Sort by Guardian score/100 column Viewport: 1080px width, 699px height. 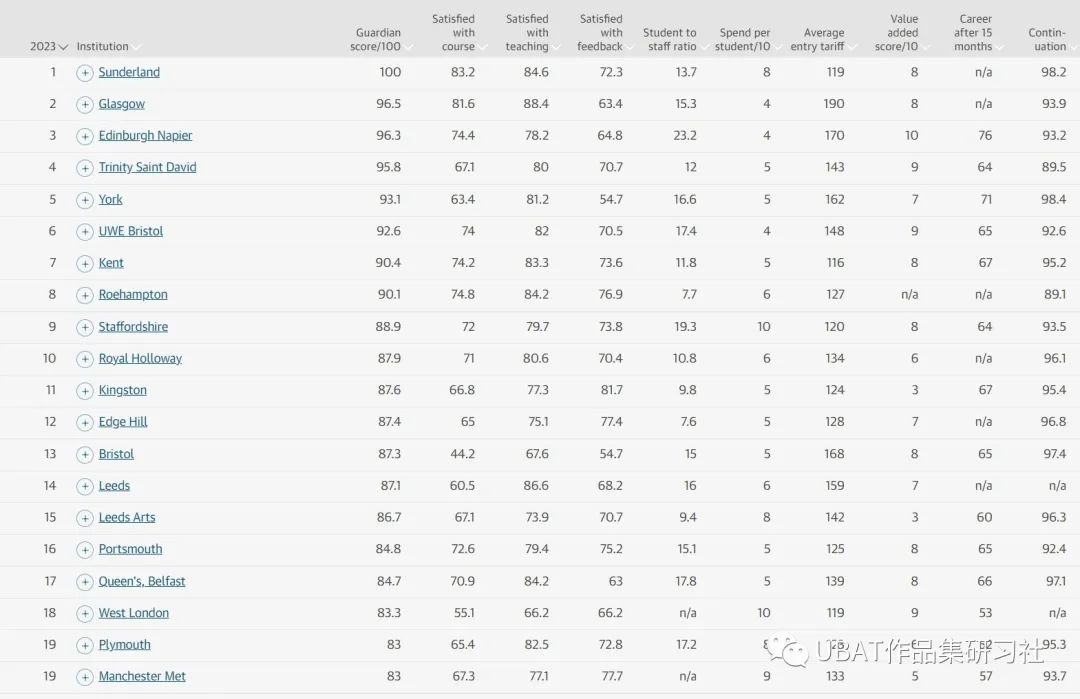pyautogui.click(x=380, y=39)
